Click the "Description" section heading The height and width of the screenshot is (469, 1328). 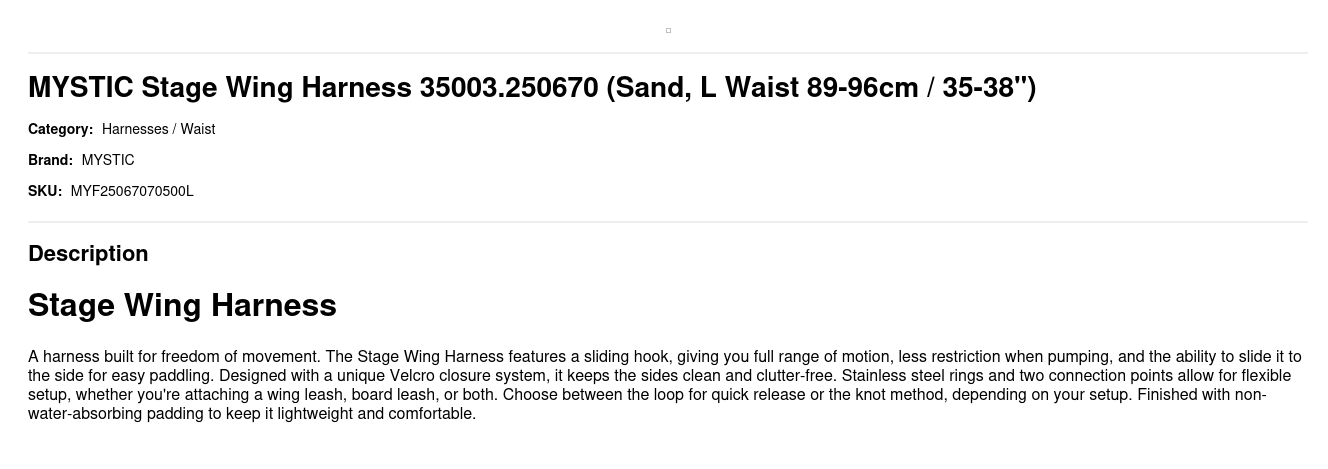[88, 254]
